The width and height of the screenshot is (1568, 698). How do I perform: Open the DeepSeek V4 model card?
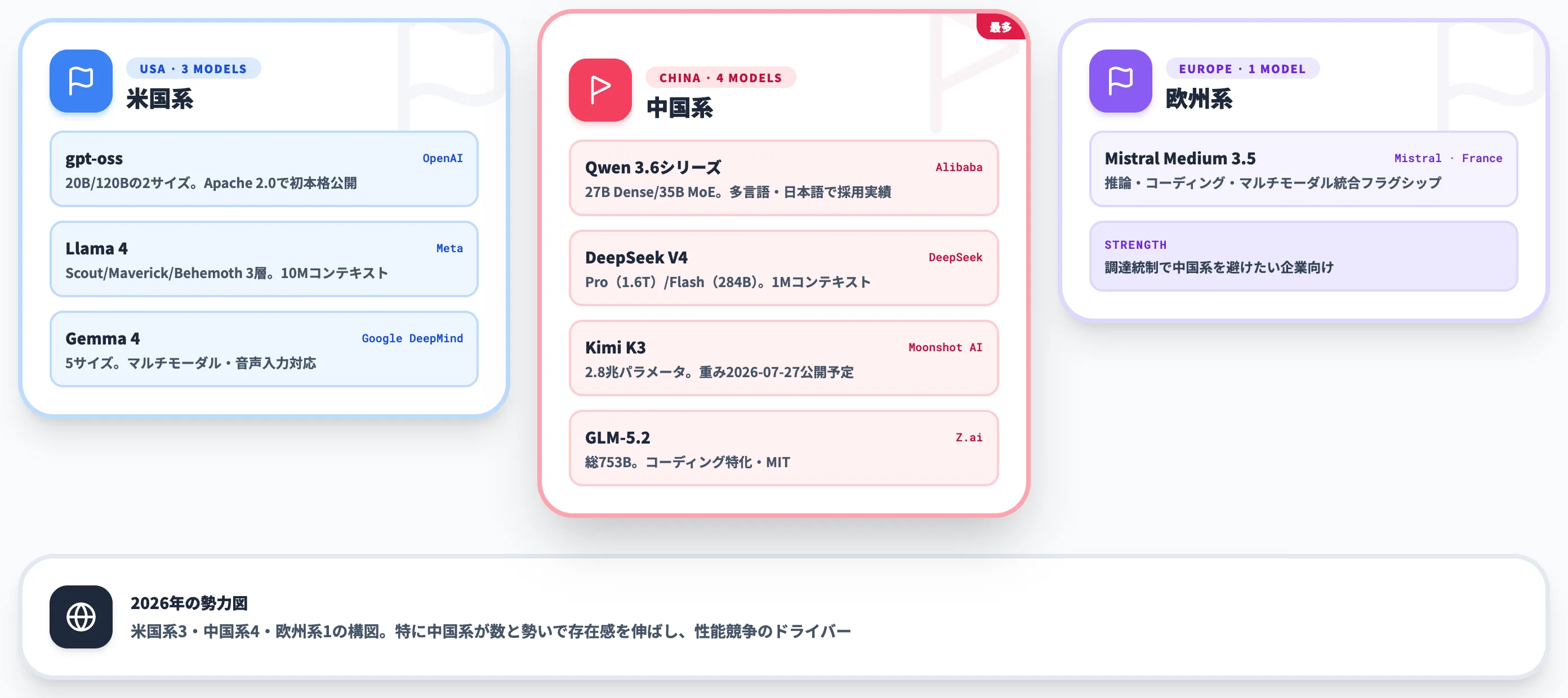784,269
